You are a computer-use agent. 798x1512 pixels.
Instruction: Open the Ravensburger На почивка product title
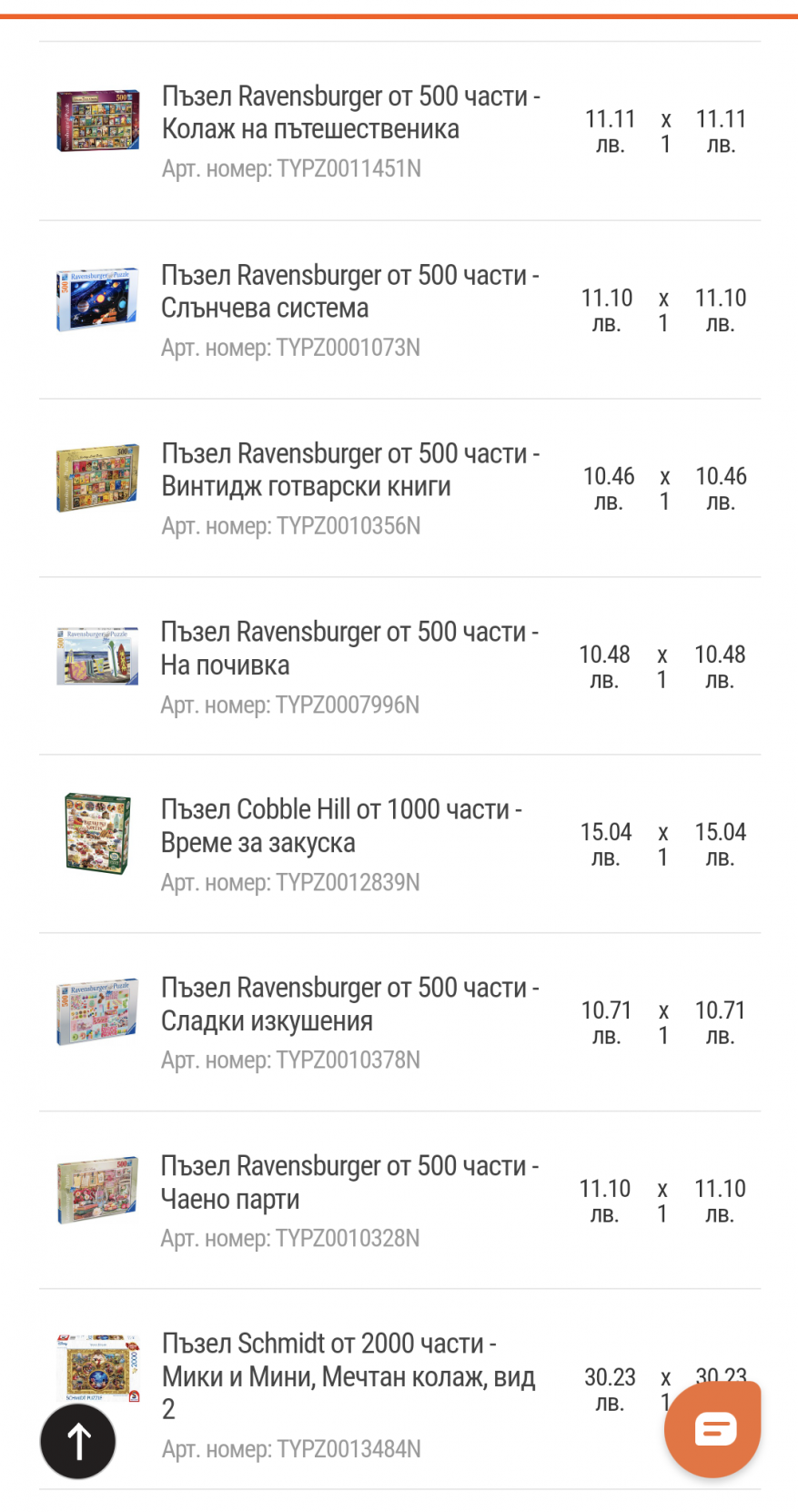coord(349,648)
